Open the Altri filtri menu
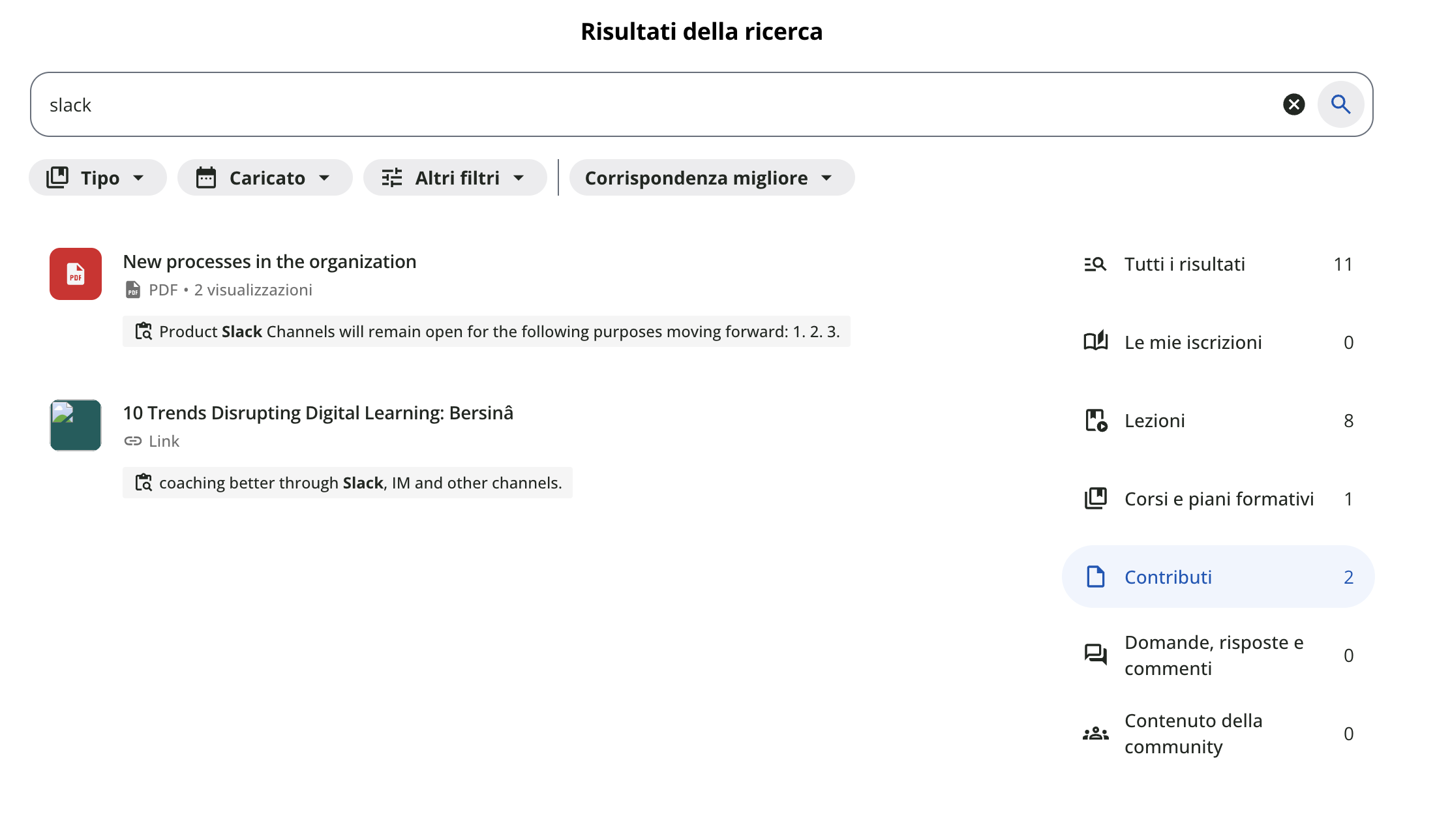This screenshot has height=840, width=1435. (x=455, y=177)
